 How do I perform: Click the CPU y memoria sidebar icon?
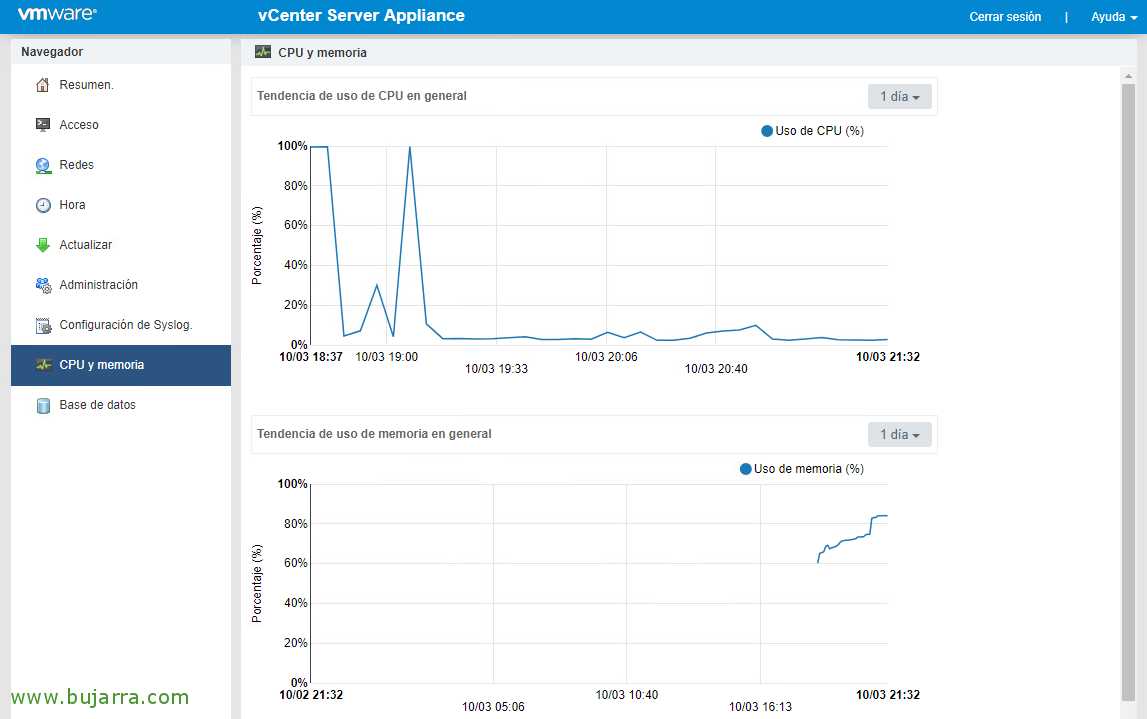click(x=43, y=365)
